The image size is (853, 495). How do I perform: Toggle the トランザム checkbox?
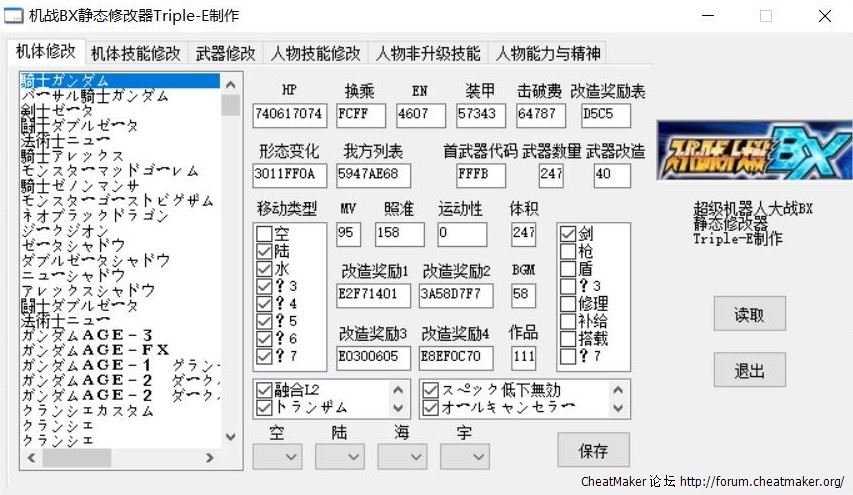(x=264, y=407)
